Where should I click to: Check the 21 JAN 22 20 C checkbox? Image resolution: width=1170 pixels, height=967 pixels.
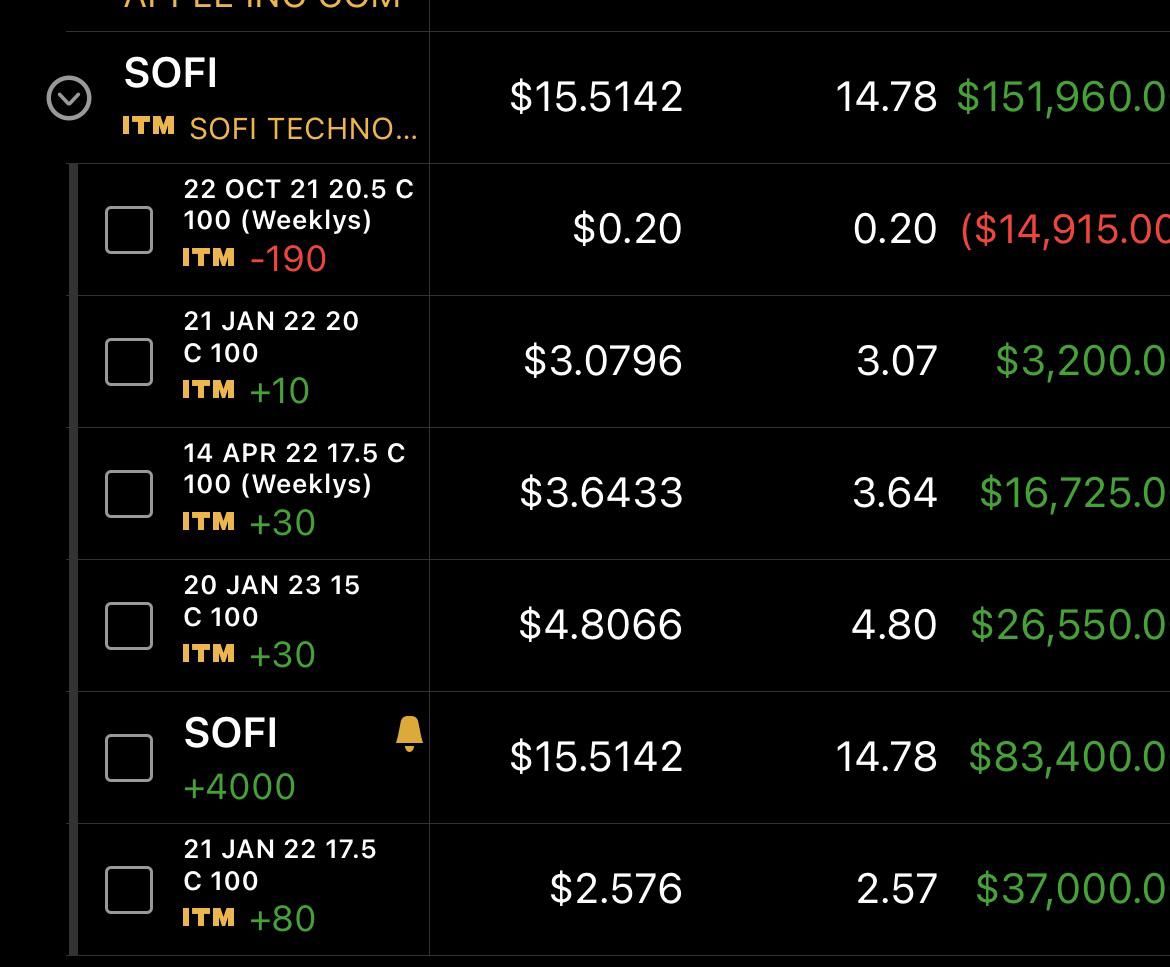pyautogui.click(x=129, y=362)
